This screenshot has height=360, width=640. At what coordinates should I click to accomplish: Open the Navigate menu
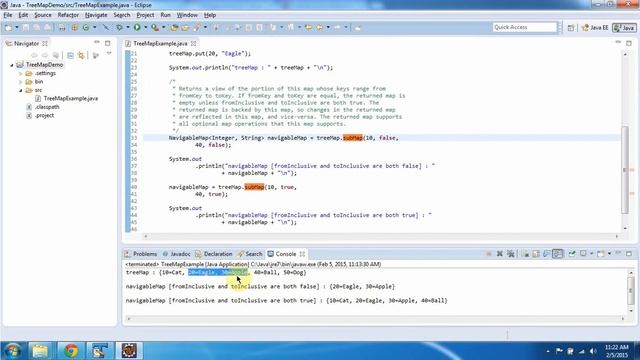(96, 15)
